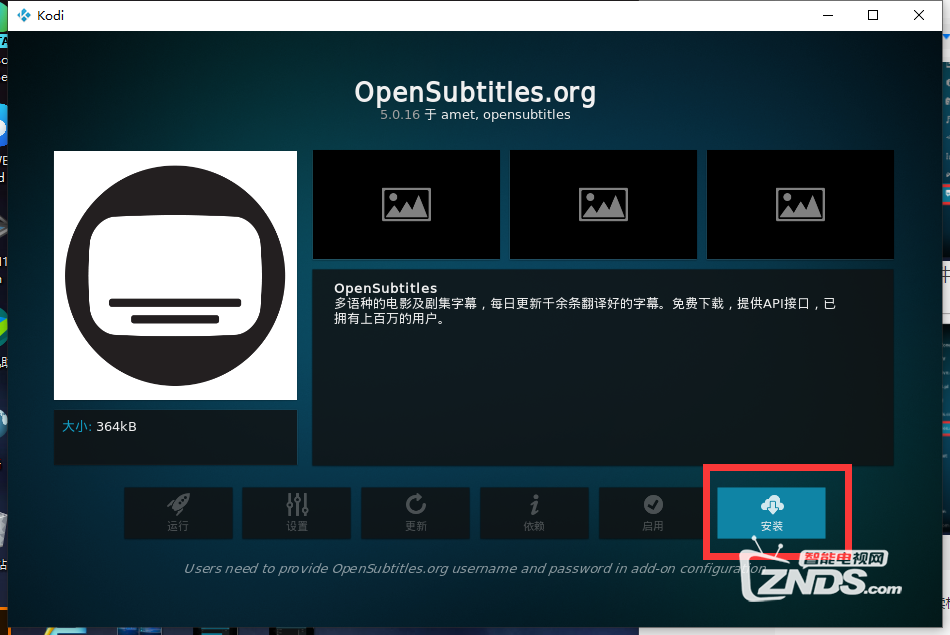950x635 pixels.
Task: Click the 大小 364kB size info panel
Action: pos(175,437)
